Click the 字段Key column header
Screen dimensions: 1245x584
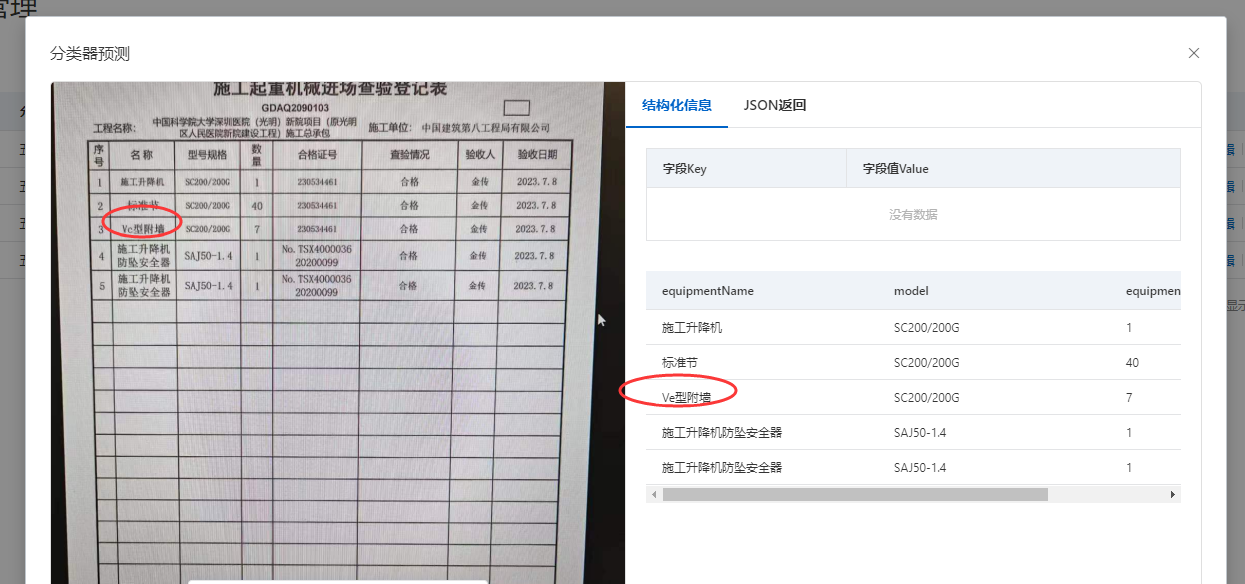coord(746,168)
